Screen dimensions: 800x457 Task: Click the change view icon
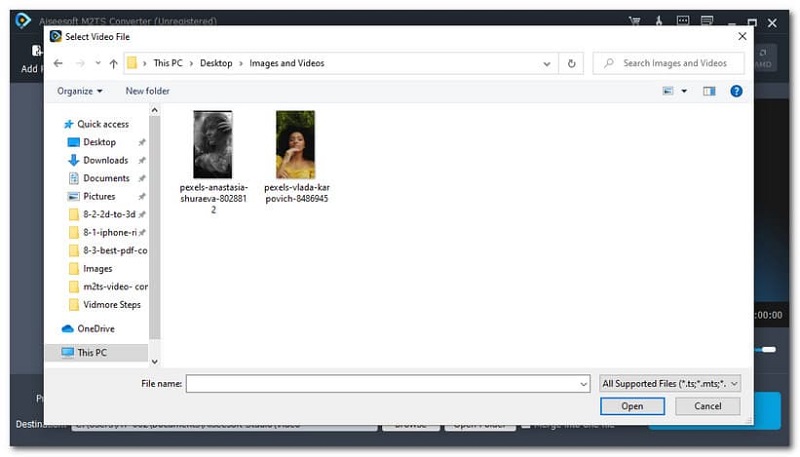point(668,91)
